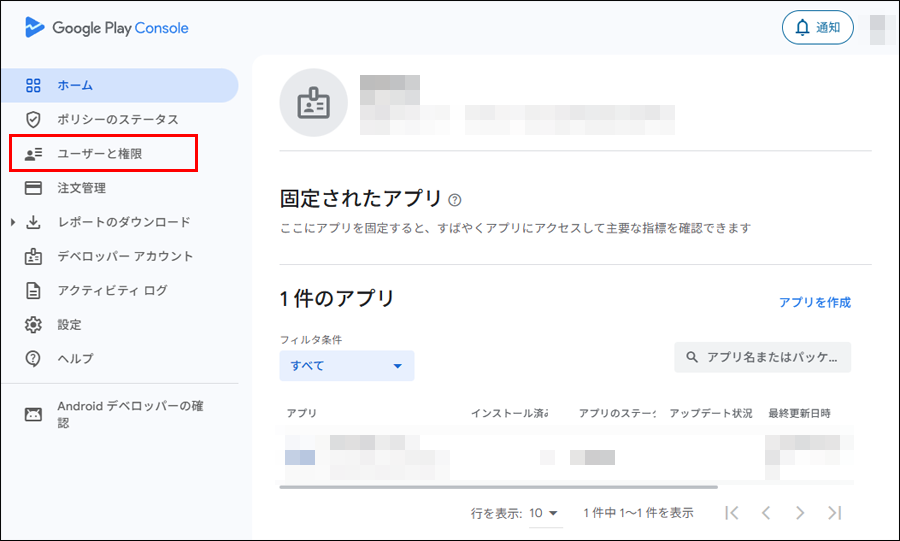Expand the レポートのダウンロード submenu arrow
Viewport: 900px width, 541px height.
tap(13, 222)
